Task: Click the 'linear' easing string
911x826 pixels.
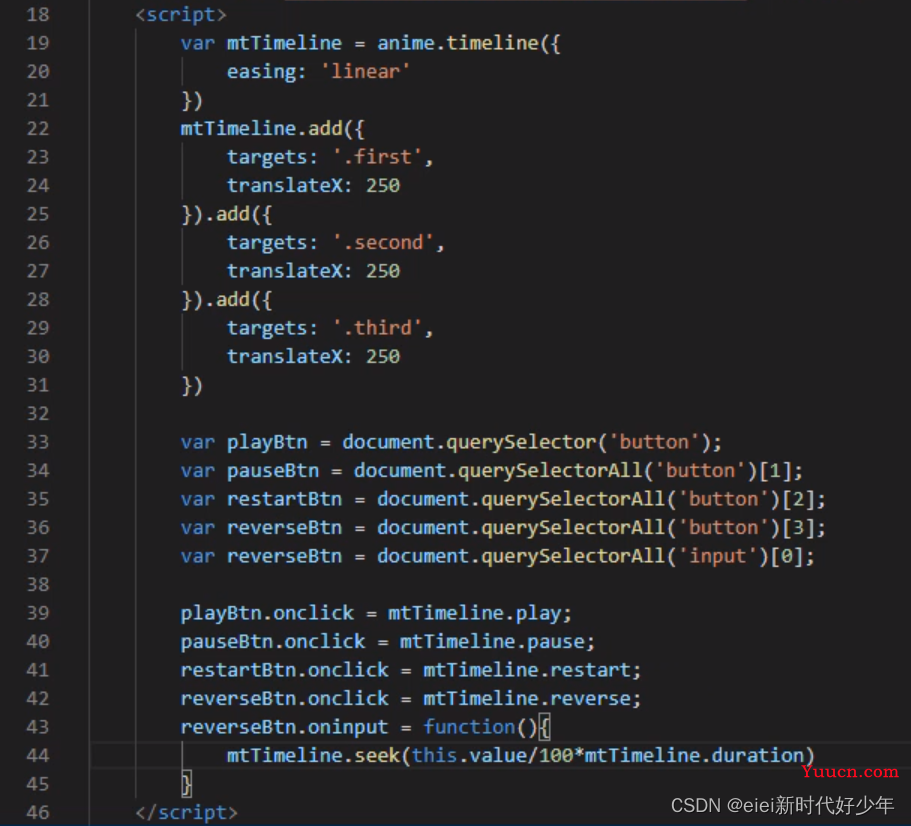Action: click(365, 71)
